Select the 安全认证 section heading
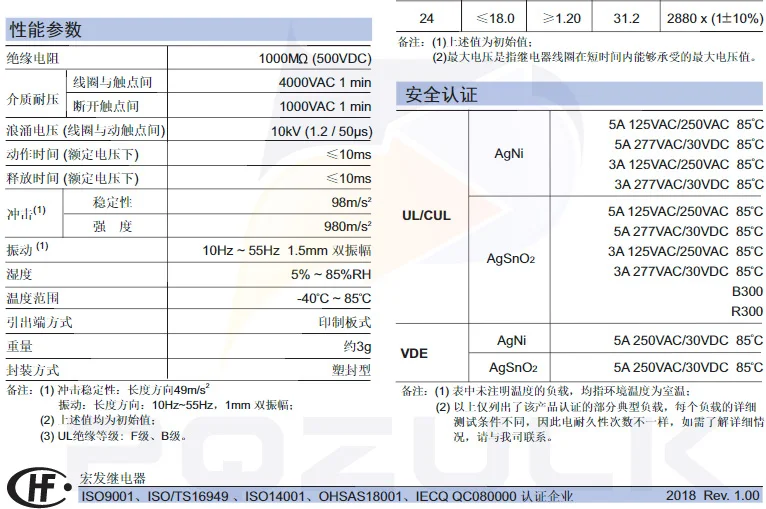Screen dimensions: 766x509 pyautogui.click(x=441, y=94)
